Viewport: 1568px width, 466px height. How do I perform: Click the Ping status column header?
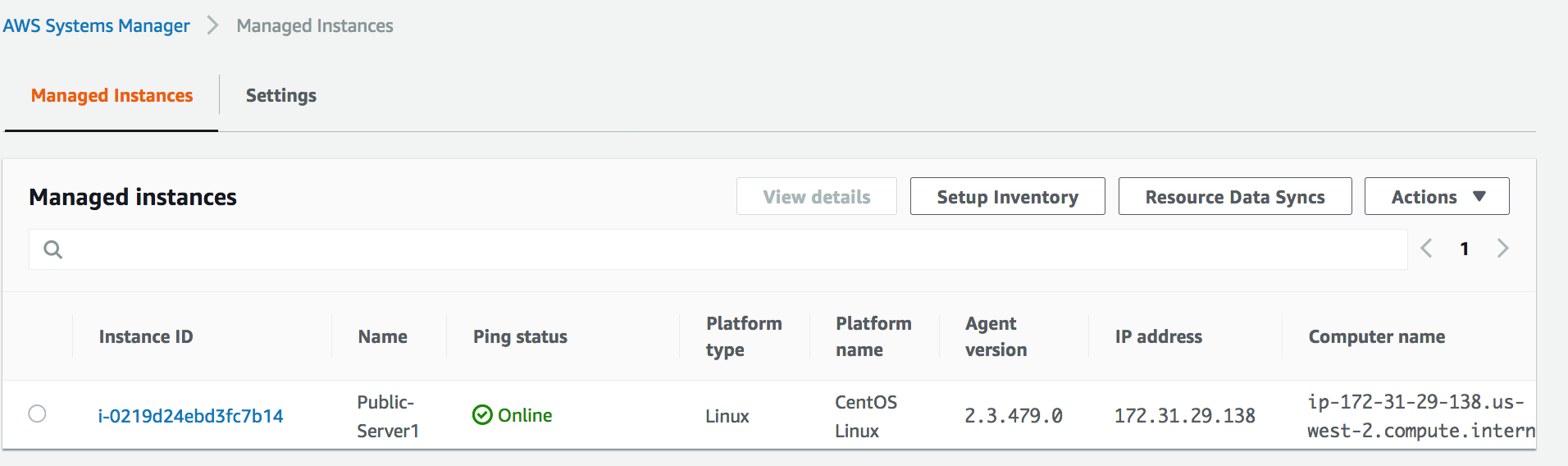tap(520, 336)
